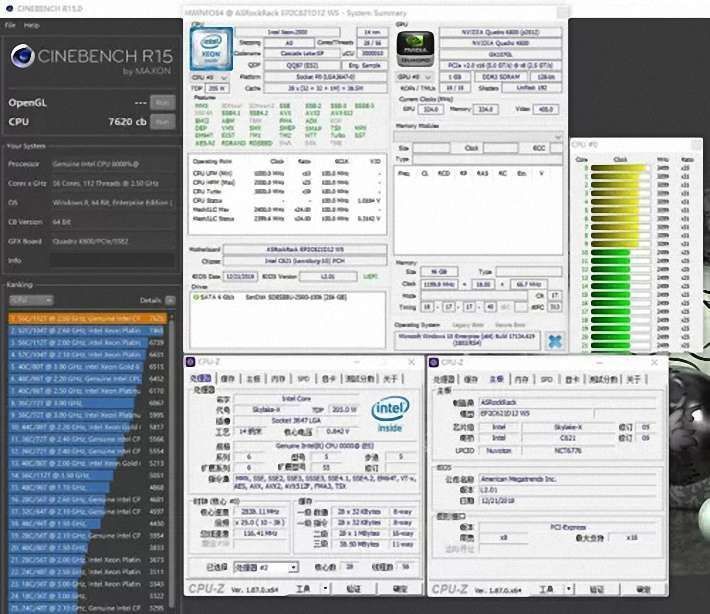Click the Intel inside logo in CPU-Z

coord(389,414)
